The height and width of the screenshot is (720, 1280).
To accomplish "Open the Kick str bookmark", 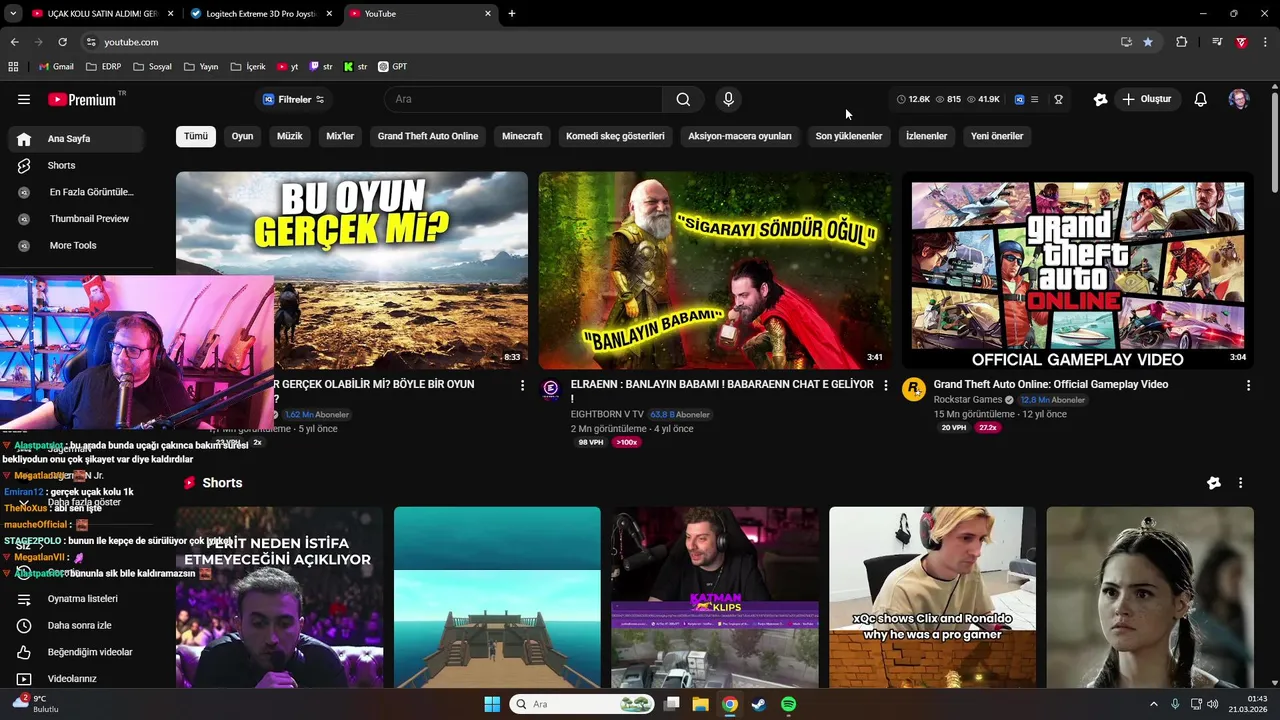I will click(x=355, y=67).
